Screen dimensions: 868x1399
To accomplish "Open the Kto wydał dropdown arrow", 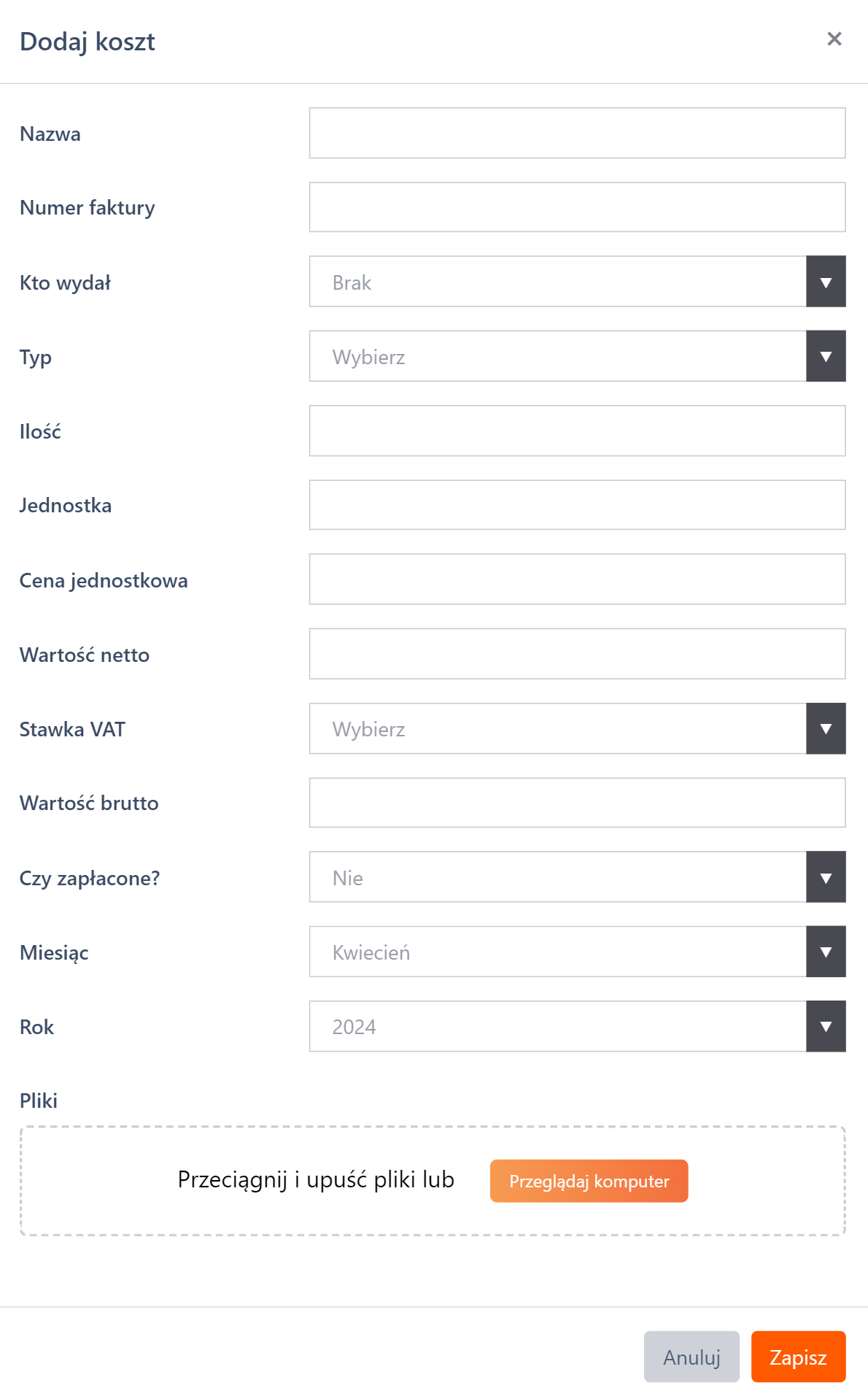I will pos(826,282).
